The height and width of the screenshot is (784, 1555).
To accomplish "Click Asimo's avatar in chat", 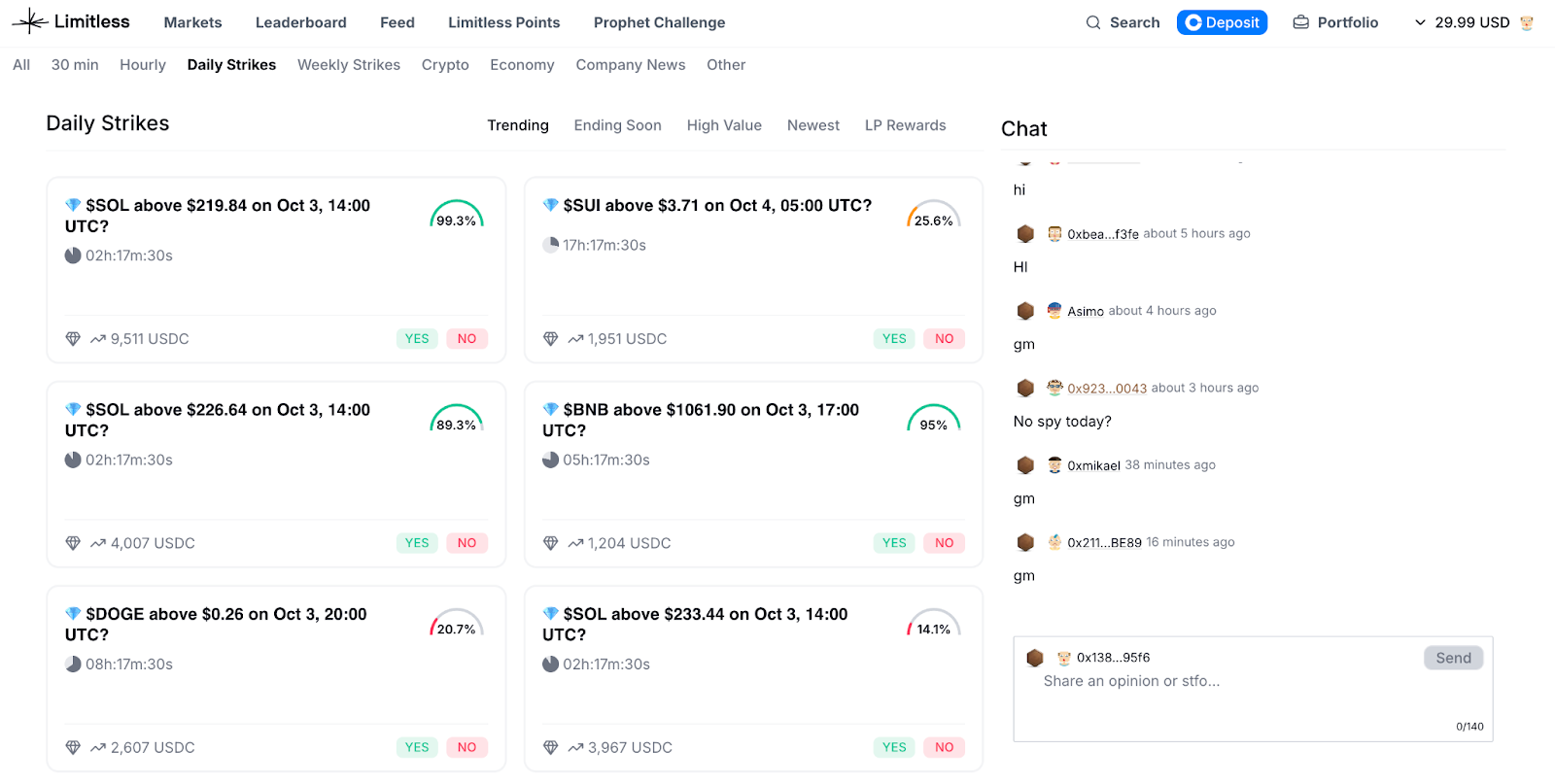I will click(1054, 311).
